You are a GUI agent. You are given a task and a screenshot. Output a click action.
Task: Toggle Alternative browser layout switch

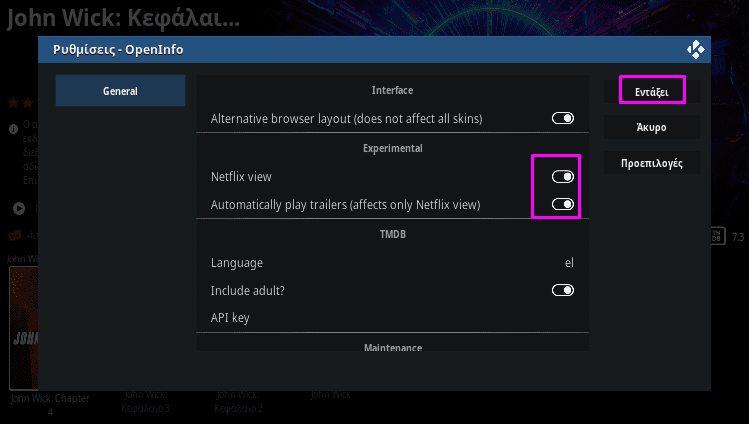point(563,118)
